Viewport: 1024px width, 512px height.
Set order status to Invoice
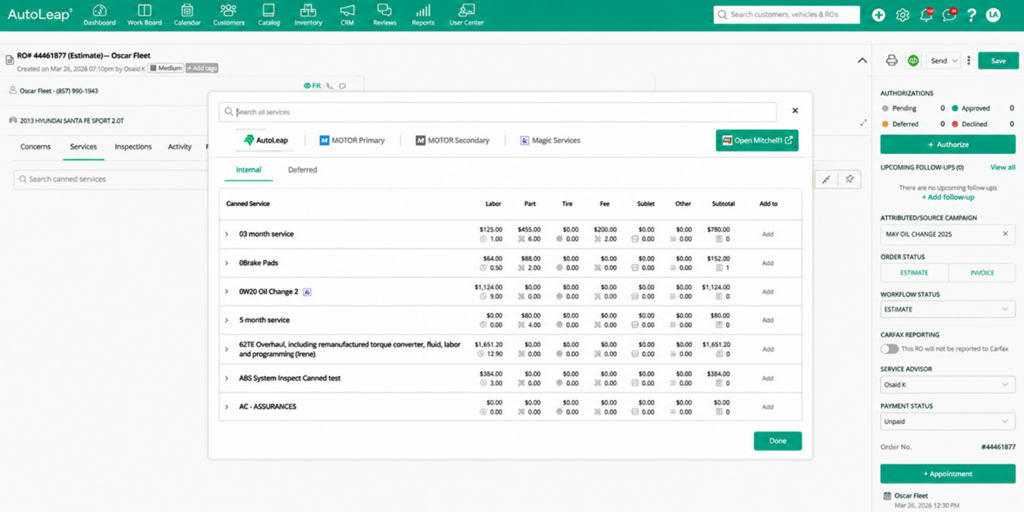[982, 272]
